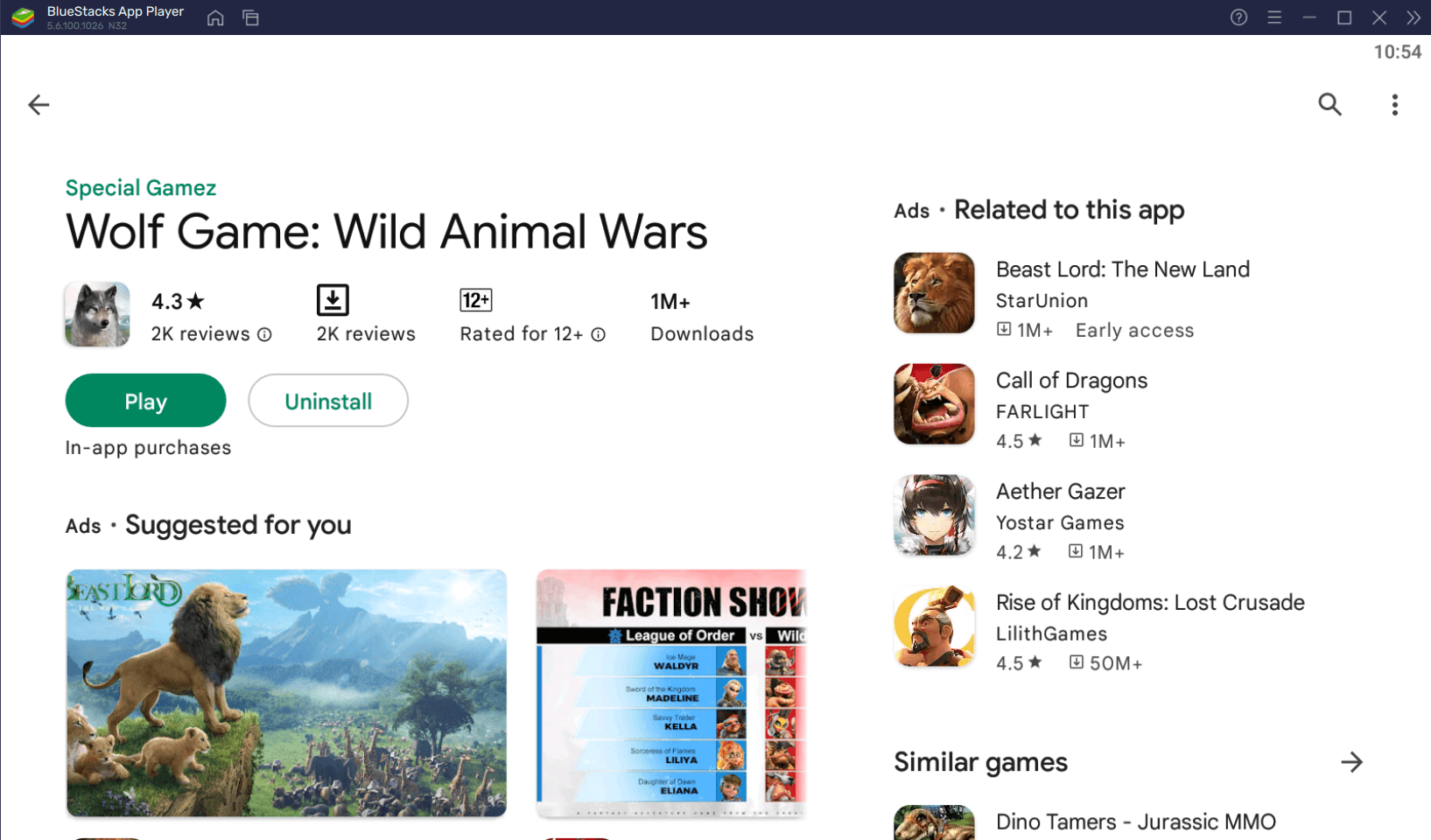Open the multi-instance tabs icon
The height and width of the screenshot is (840, 1431).
pos(250,17)
